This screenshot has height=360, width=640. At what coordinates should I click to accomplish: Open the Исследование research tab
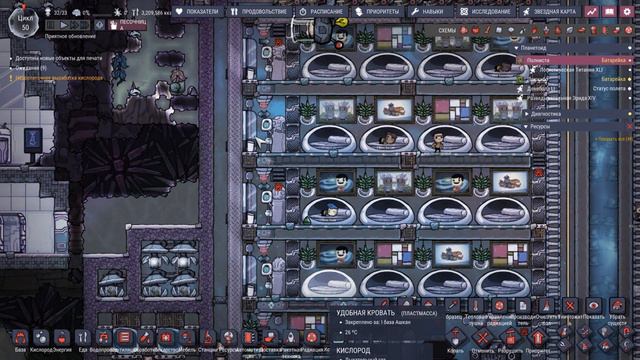pos(485,12)
